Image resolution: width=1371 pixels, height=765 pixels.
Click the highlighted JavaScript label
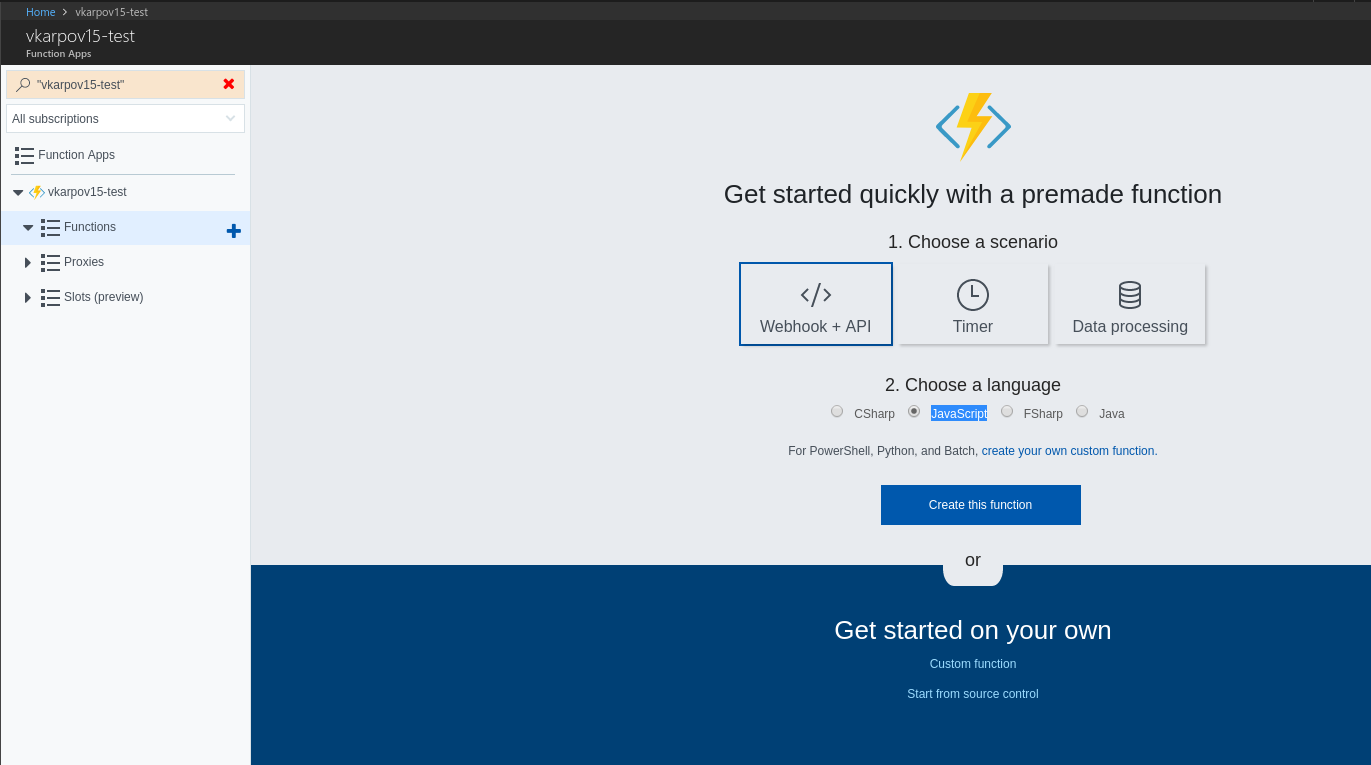[959, 413]
